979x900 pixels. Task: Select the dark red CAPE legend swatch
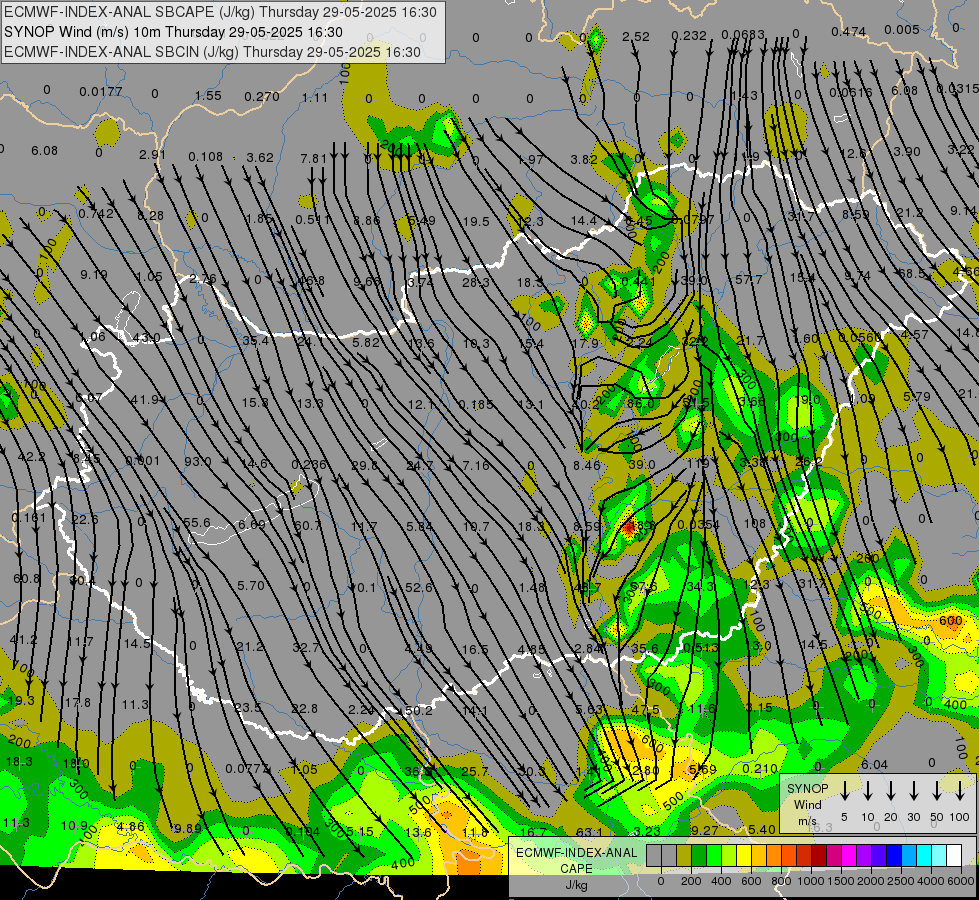819,856
